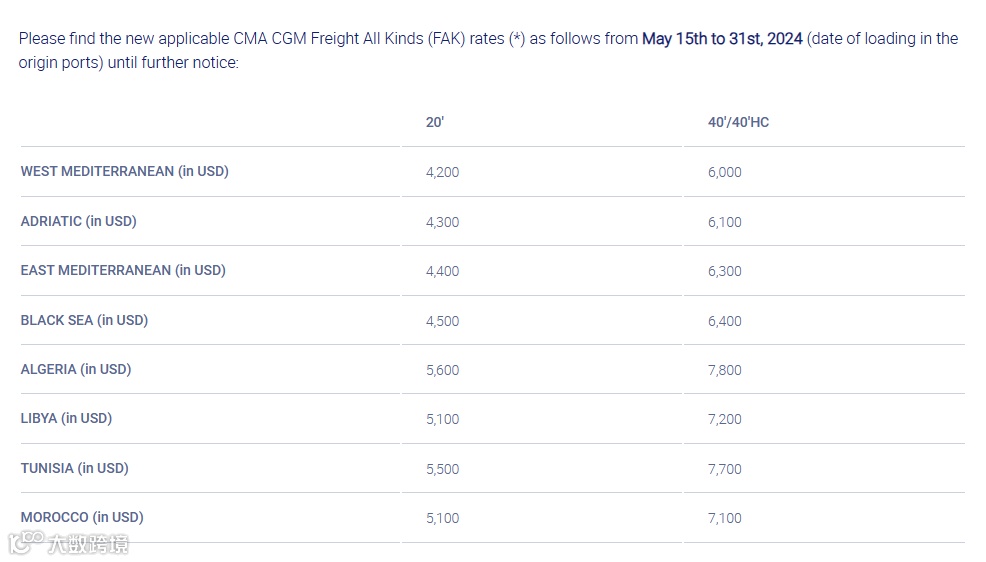Click the LIBYA (in USD) row label
This screenshot has height=562, width=986.
point(66,418)
